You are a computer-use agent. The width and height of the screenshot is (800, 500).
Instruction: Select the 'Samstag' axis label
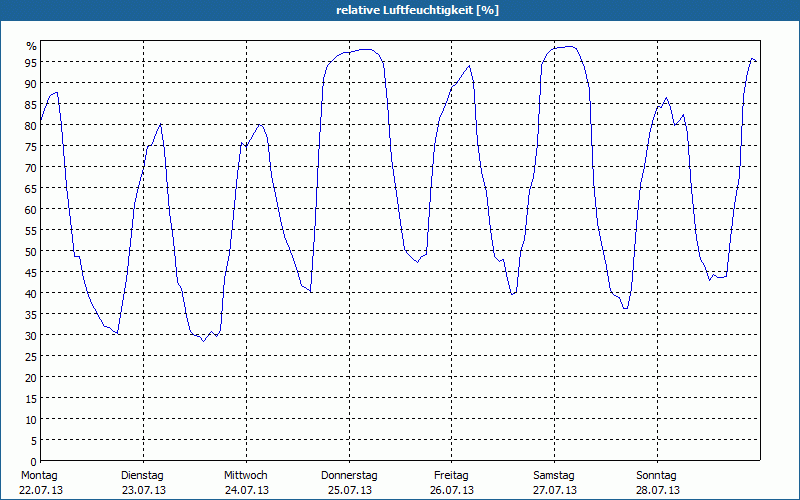pos(554,475)
